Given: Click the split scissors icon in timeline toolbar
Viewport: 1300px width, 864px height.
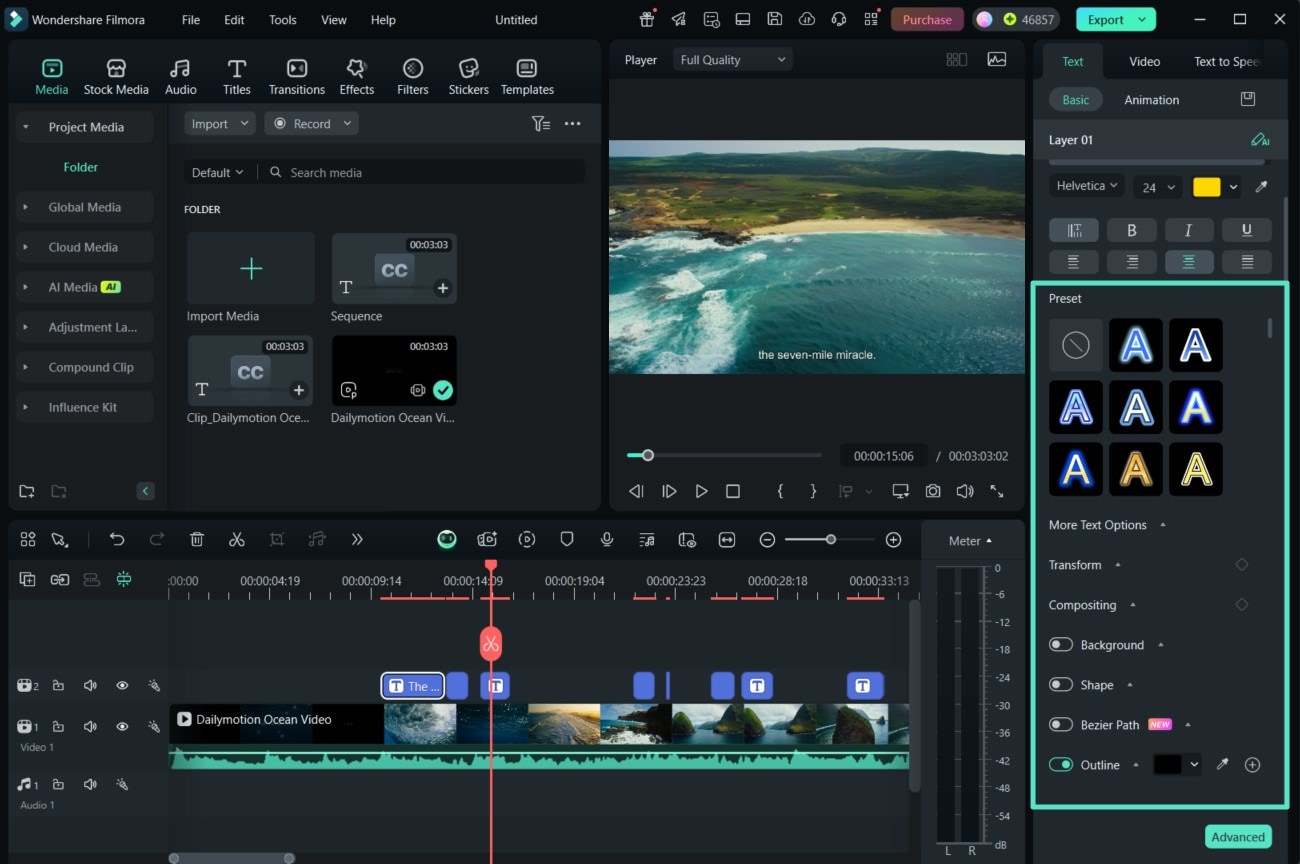Looking at the screenshot, I should (237, 539).
